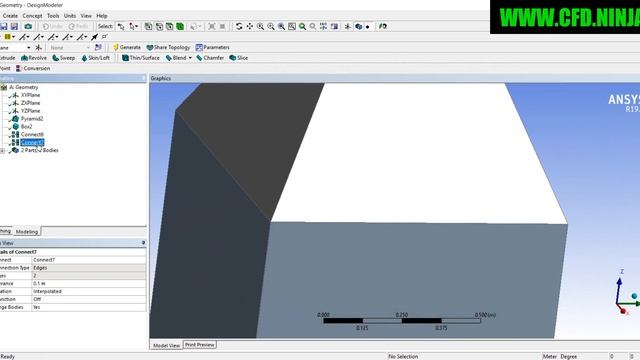Click the Connect7 name field in details
This screenshot has width=640, height=360.
[x=89, y=260]
